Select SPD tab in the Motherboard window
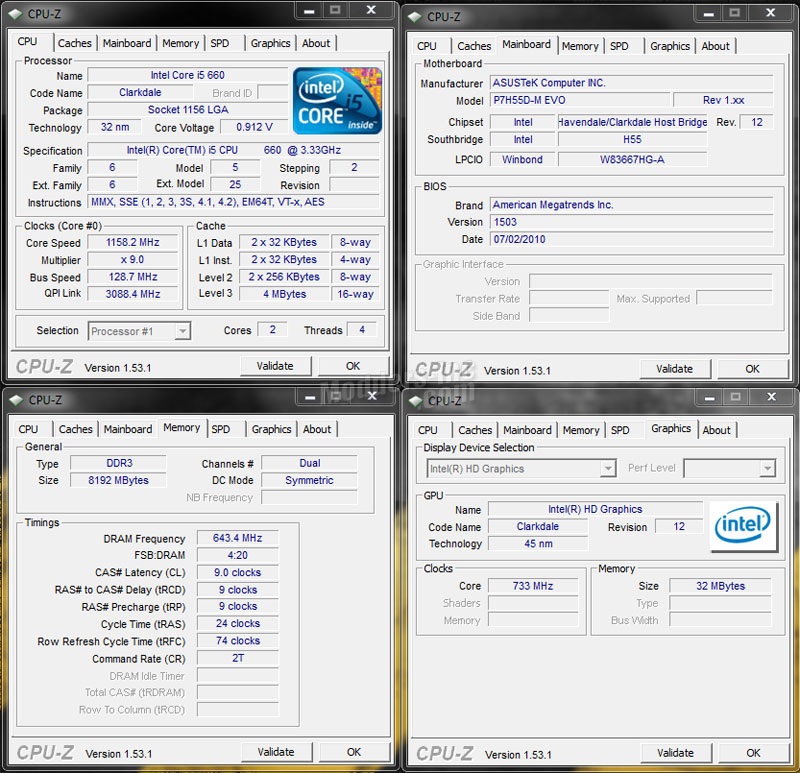Screen dimensions: 800x773 [x=619, y=46]
